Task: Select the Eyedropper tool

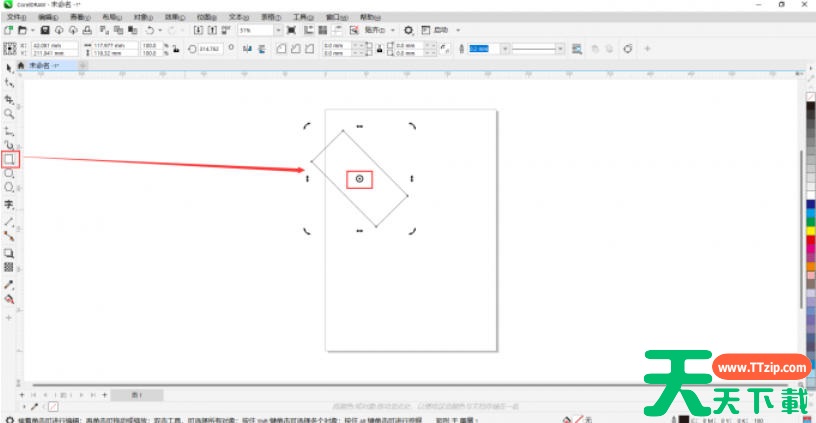Action: (x=9, y=284)
